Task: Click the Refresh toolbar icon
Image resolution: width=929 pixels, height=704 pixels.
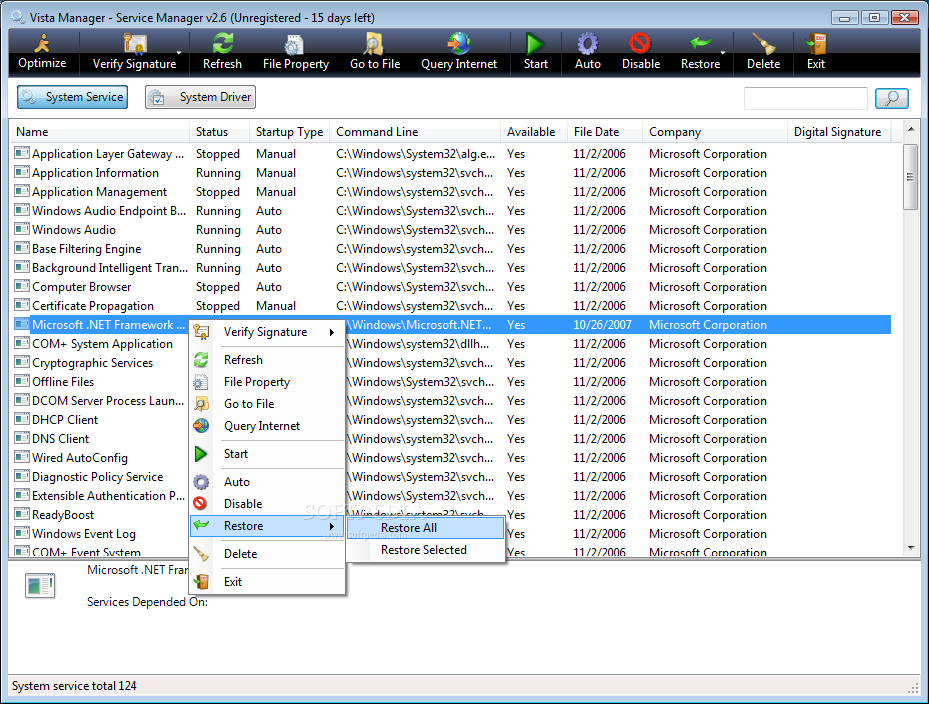Action: [222, 52]
